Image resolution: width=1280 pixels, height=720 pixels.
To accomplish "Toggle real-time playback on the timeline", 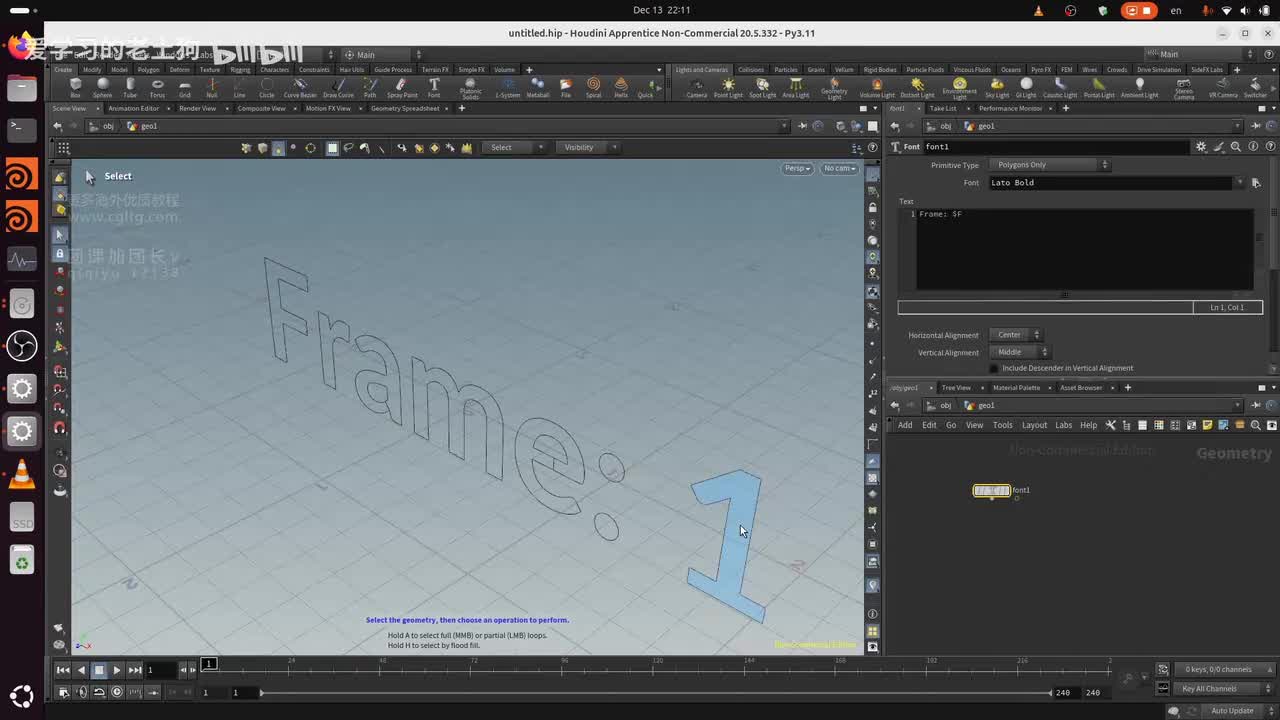I will click(117, 692).
